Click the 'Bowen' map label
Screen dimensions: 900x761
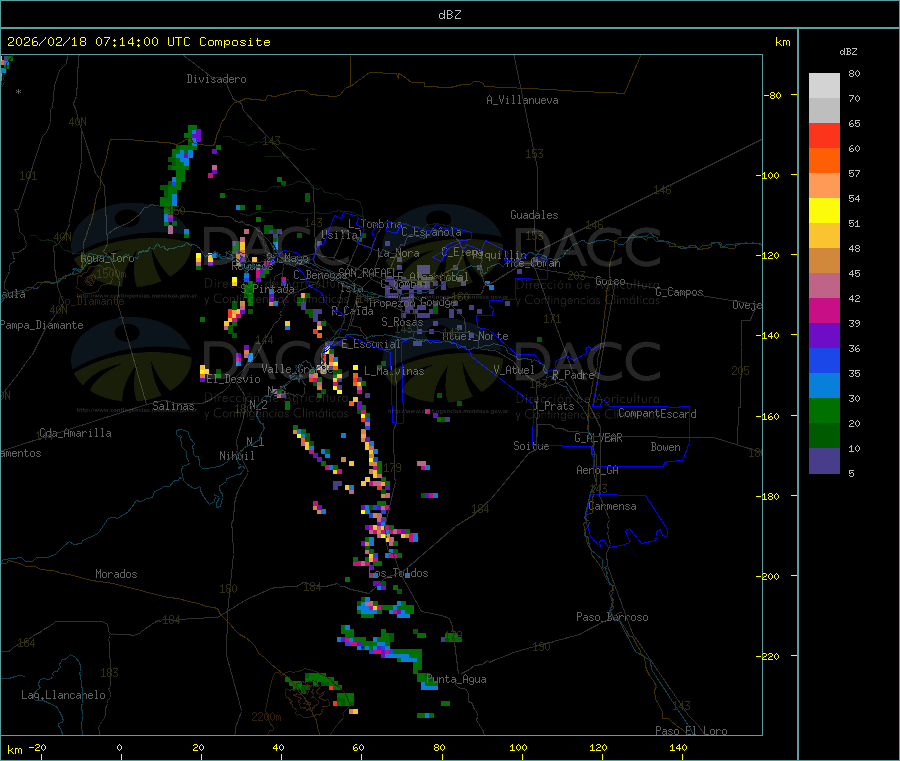click(665, 446)
